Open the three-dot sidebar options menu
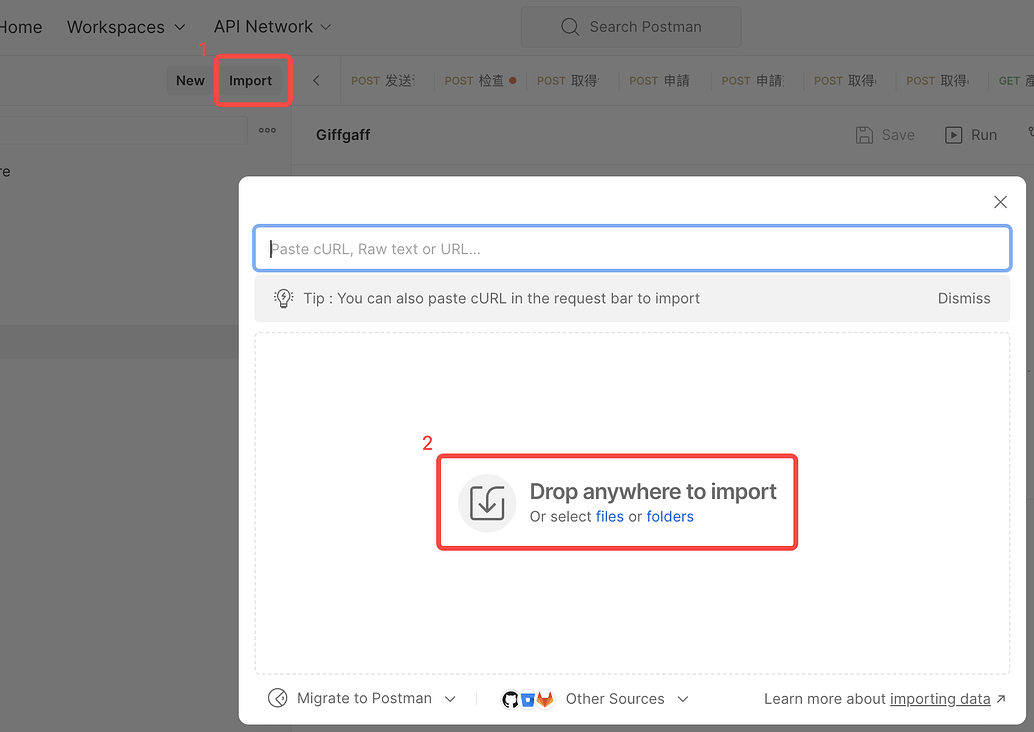This screenshot has width=1034, height=732. tap(267, 130)
